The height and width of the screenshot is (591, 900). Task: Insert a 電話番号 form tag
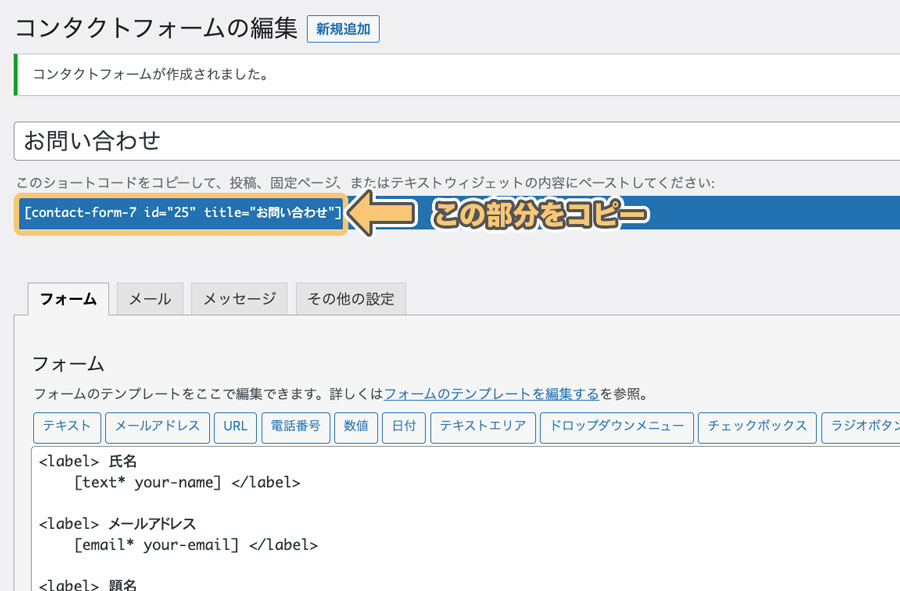296,427
